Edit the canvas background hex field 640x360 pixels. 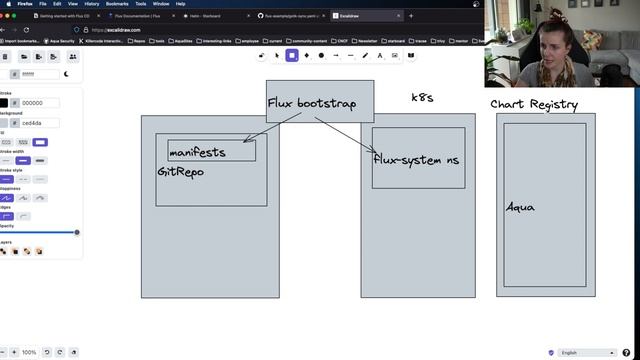pos(40,74)
